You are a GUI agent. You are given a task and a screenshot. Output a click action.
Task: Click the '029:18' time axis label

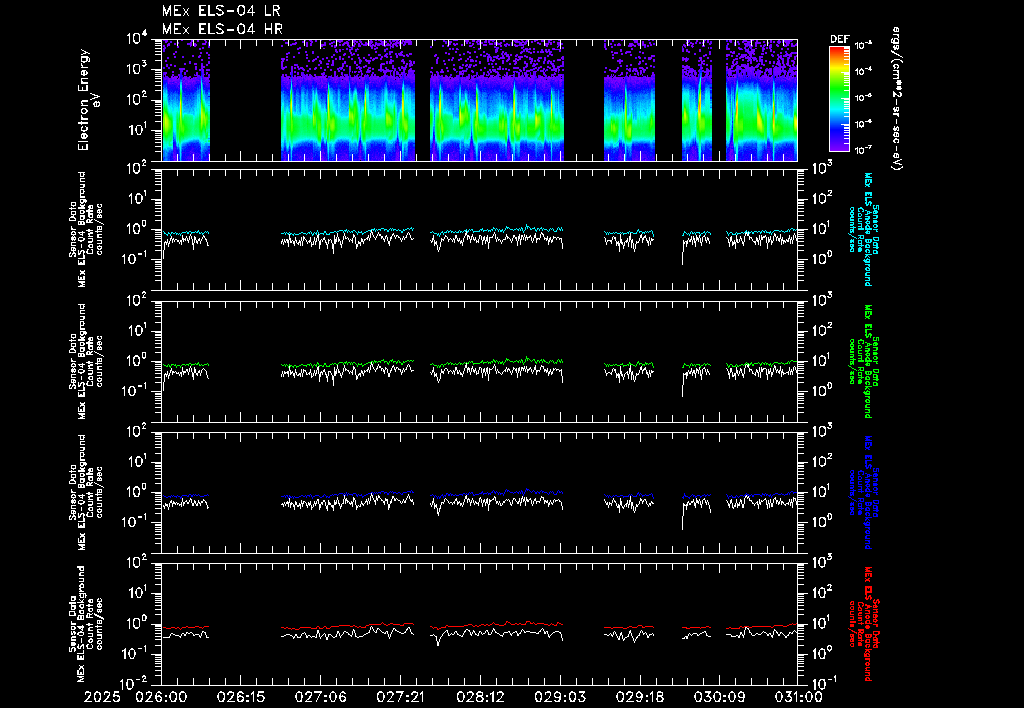coord(639,697)
